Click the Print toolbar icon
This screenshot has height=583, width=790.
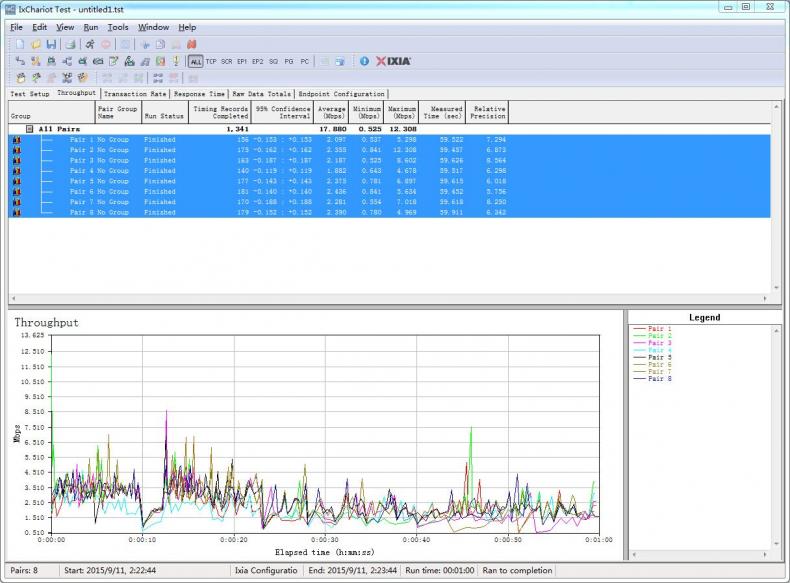pyautogui.click(x=71, y=44)
